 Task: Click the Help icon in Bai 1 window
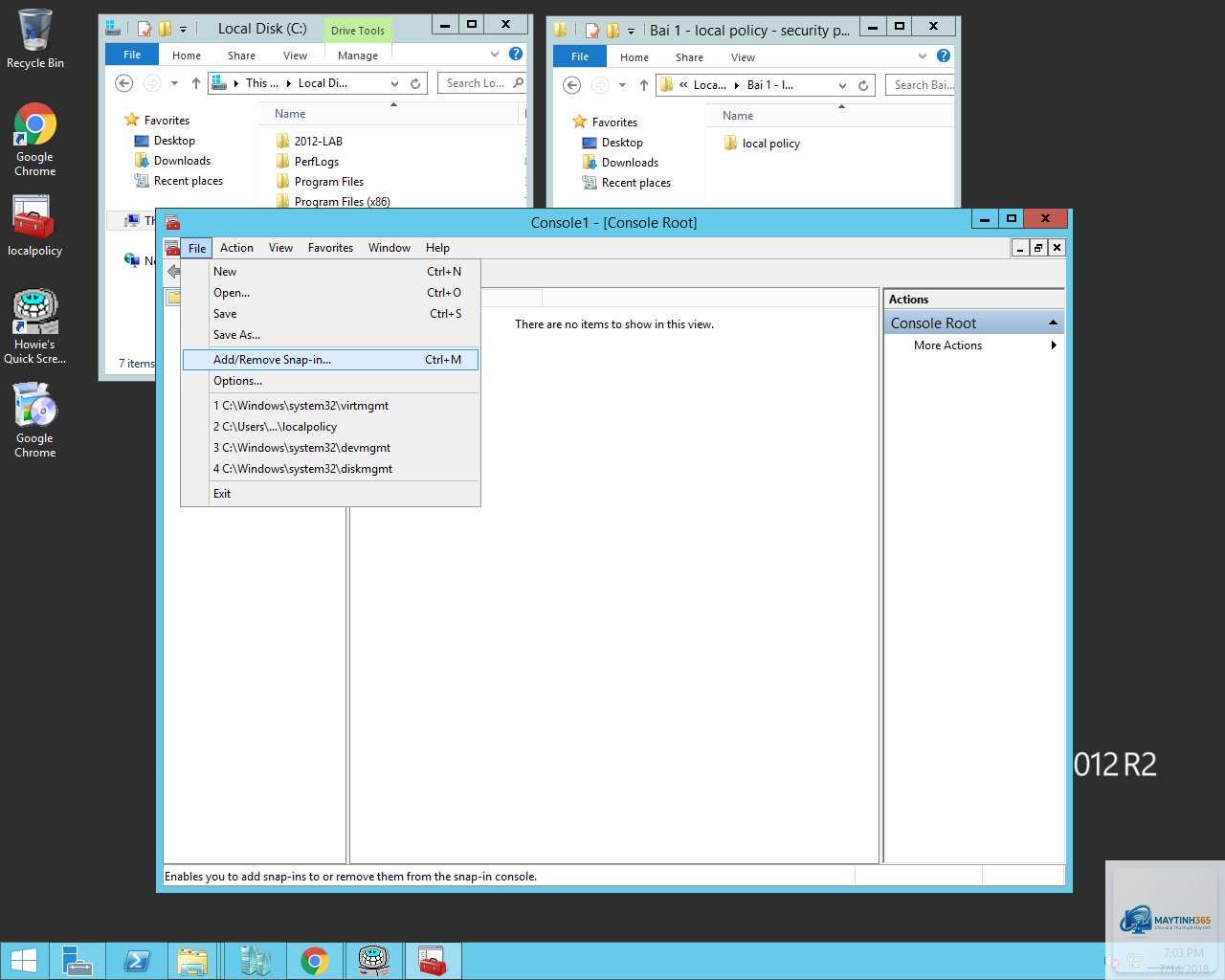coord(944,56)
